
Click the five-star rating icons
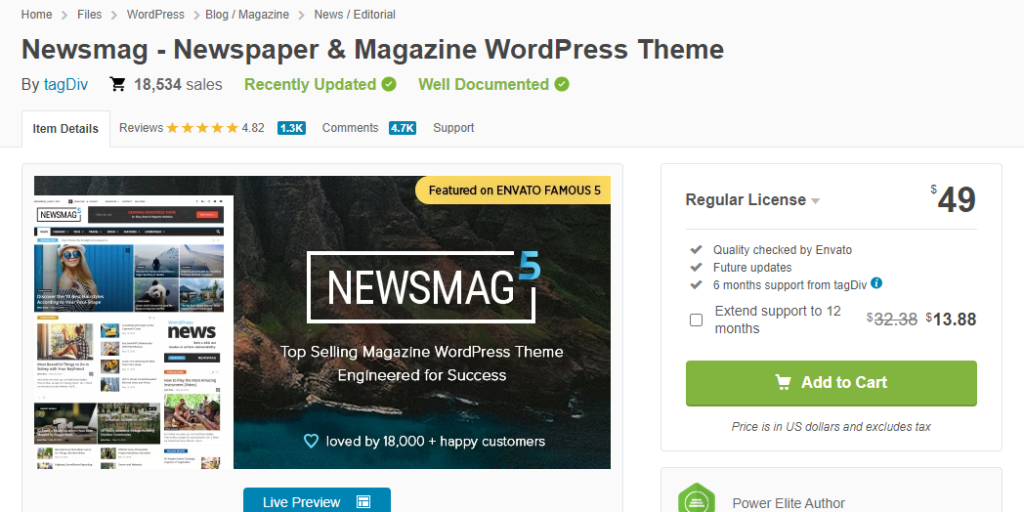tap(202, 128)
